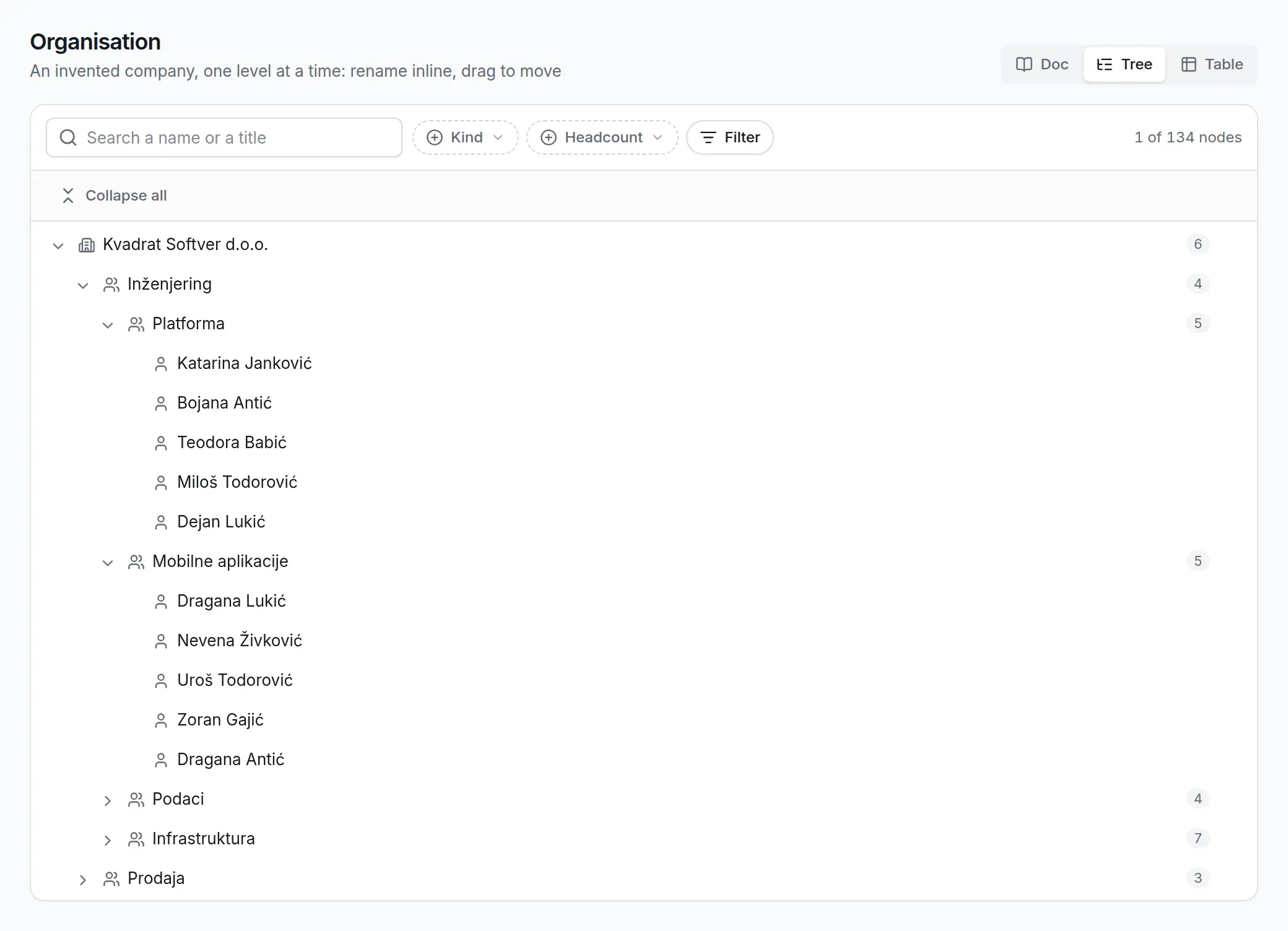Click the group icon next to Podaci
Screen dimensions: 1288x931
(136, 800)
